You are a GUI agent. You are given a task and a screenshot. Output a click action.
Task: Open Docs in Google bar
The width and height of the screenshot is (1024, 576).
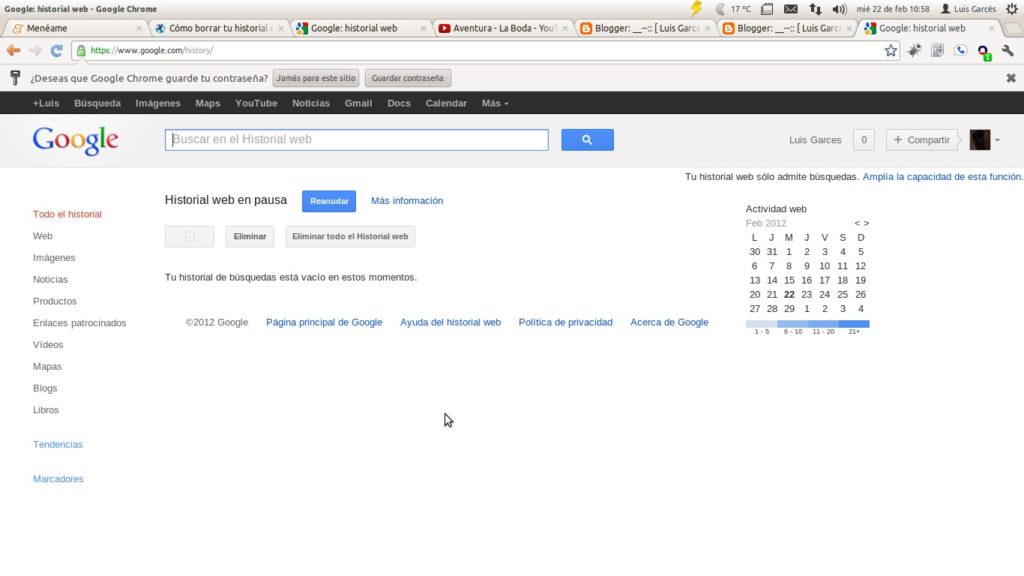(x=398, y=103)
